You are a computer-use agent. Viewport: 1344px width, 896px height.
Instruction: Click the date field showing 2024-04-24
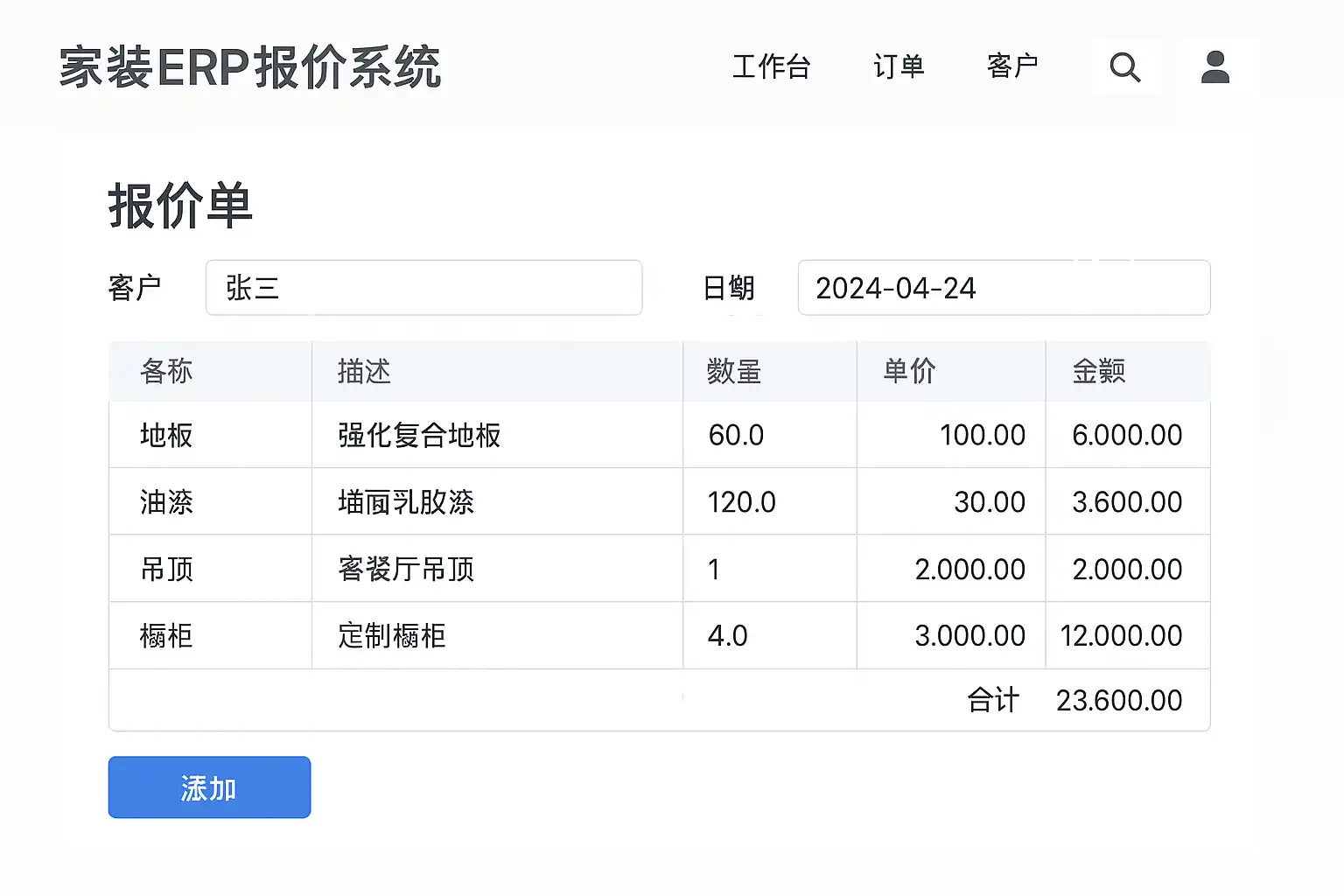click(1003, 288)
